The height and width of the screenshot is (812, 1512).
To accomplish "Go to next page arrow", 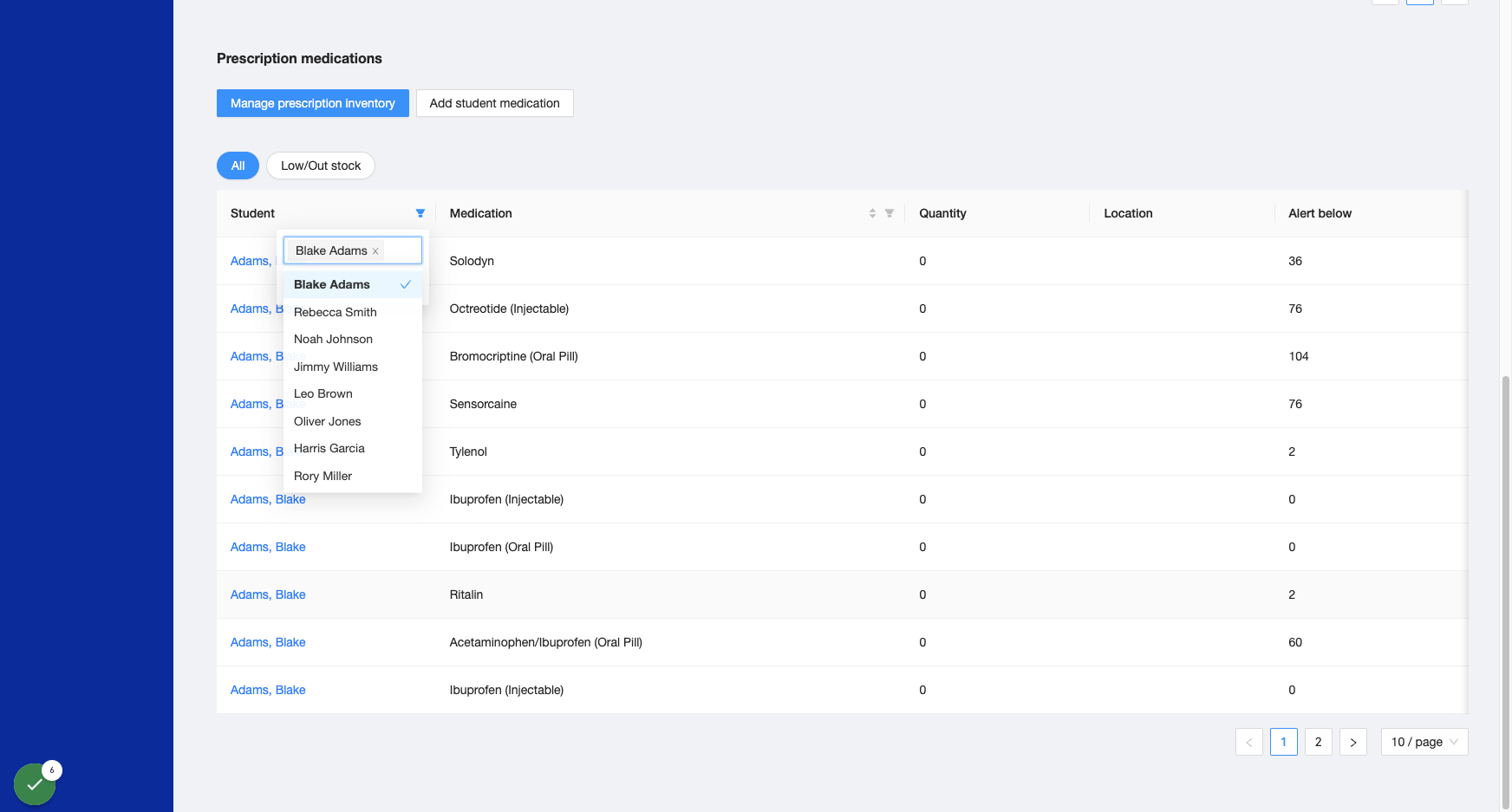I will [1353, 742].
